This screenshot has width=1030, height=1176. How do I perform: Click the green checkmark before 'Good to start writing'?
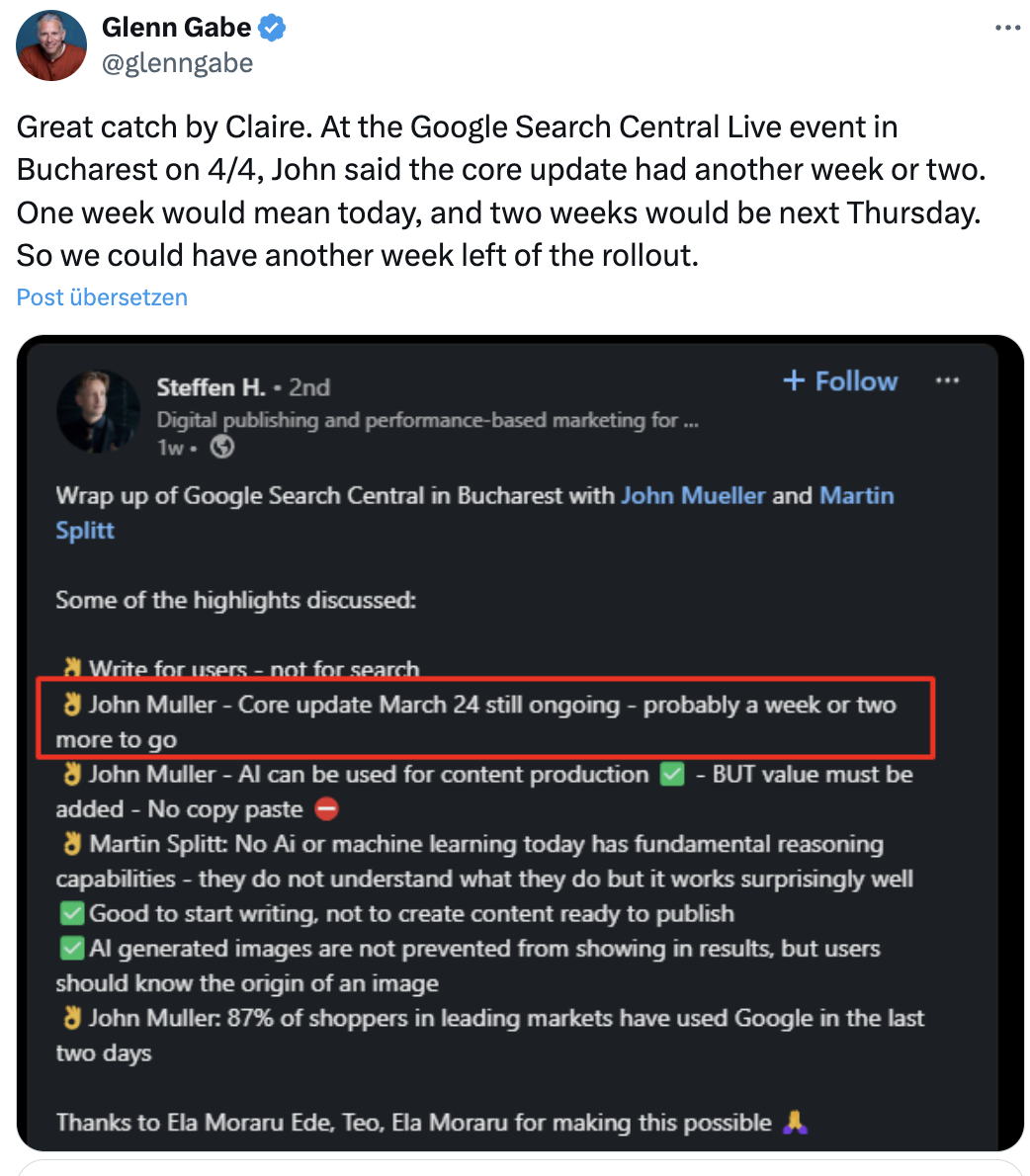click(70, 913)
